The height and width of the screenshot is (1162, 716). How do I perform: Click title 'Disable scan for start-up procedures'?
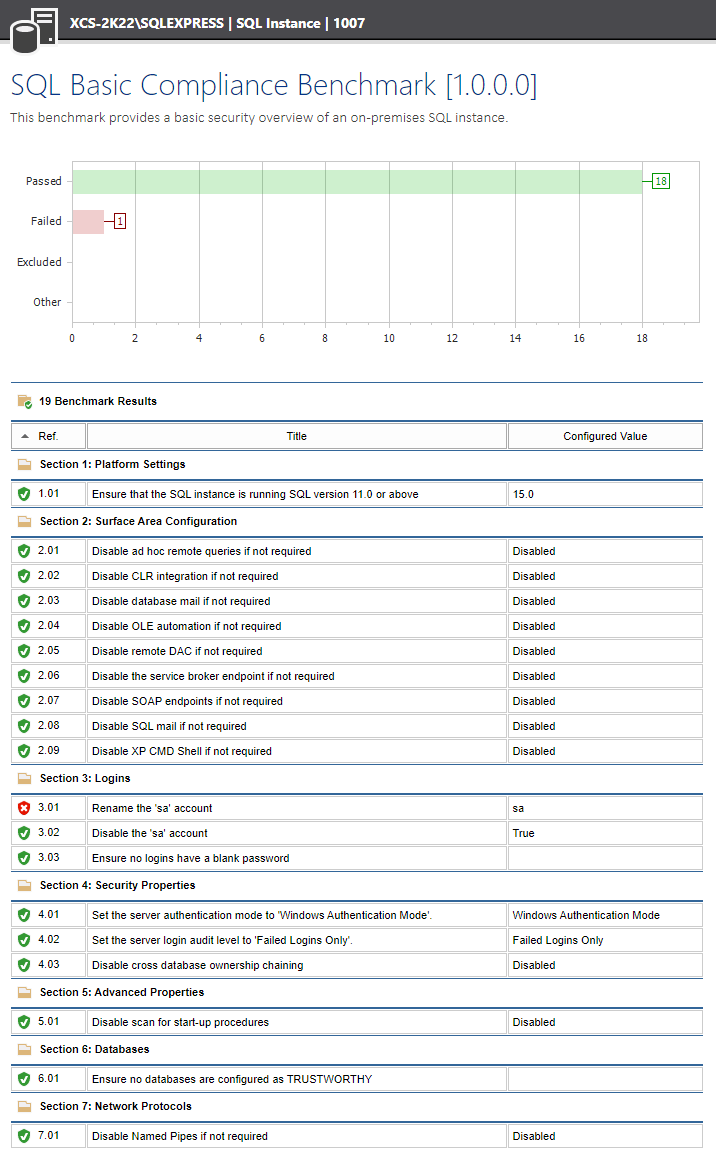click(x=180, y=1022)
